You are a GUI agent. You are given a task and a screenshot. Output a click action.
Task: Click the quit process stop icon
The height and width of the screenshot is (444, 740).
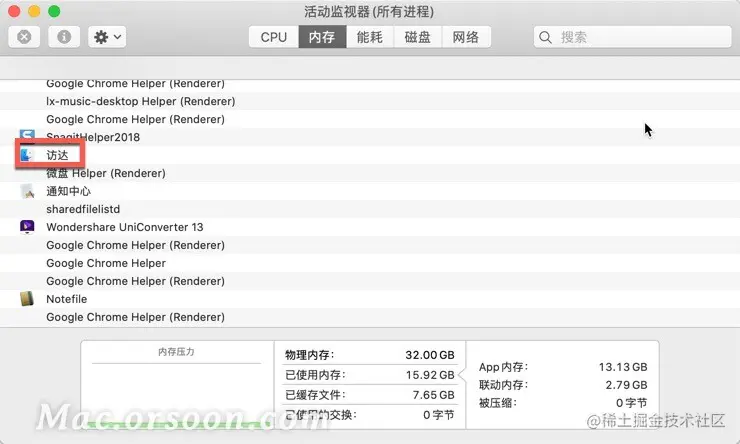(24, 37)
